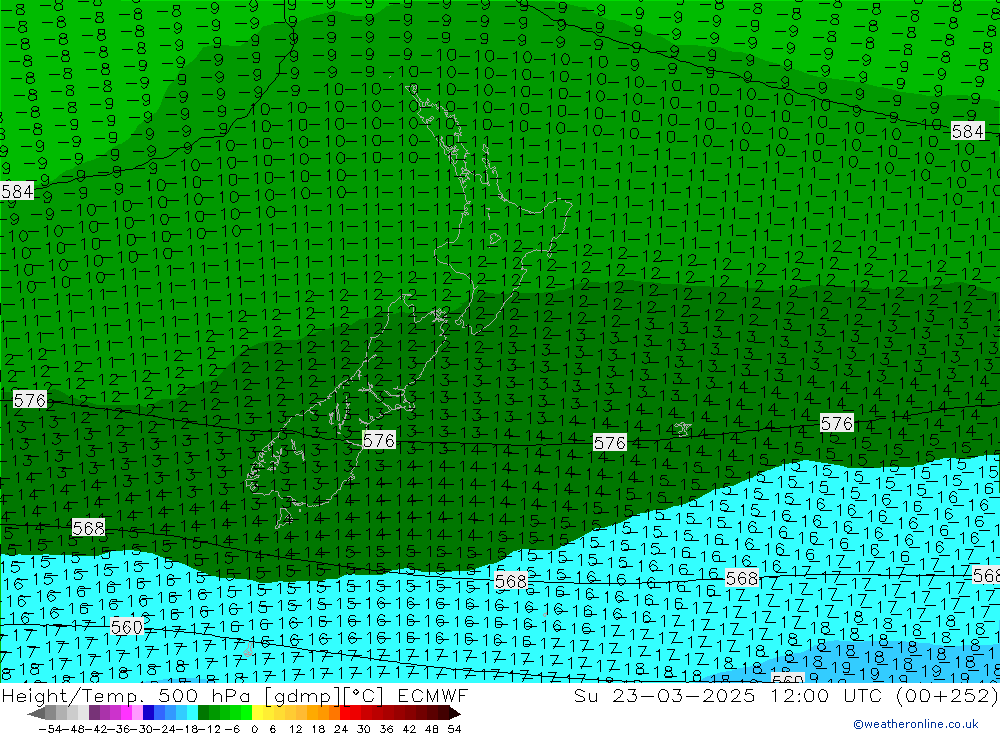Pick the cyan swatch above -18 in legend
The width and height of the screenshot is (1000, 733).
192,713
